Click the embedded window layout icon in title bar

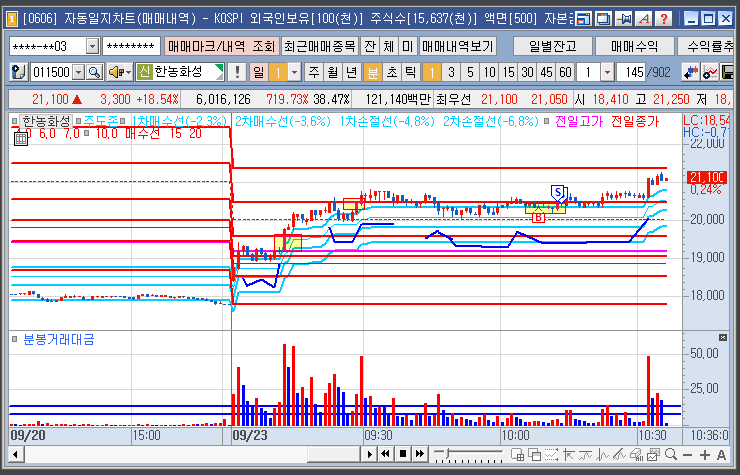[x=584, y=19]
